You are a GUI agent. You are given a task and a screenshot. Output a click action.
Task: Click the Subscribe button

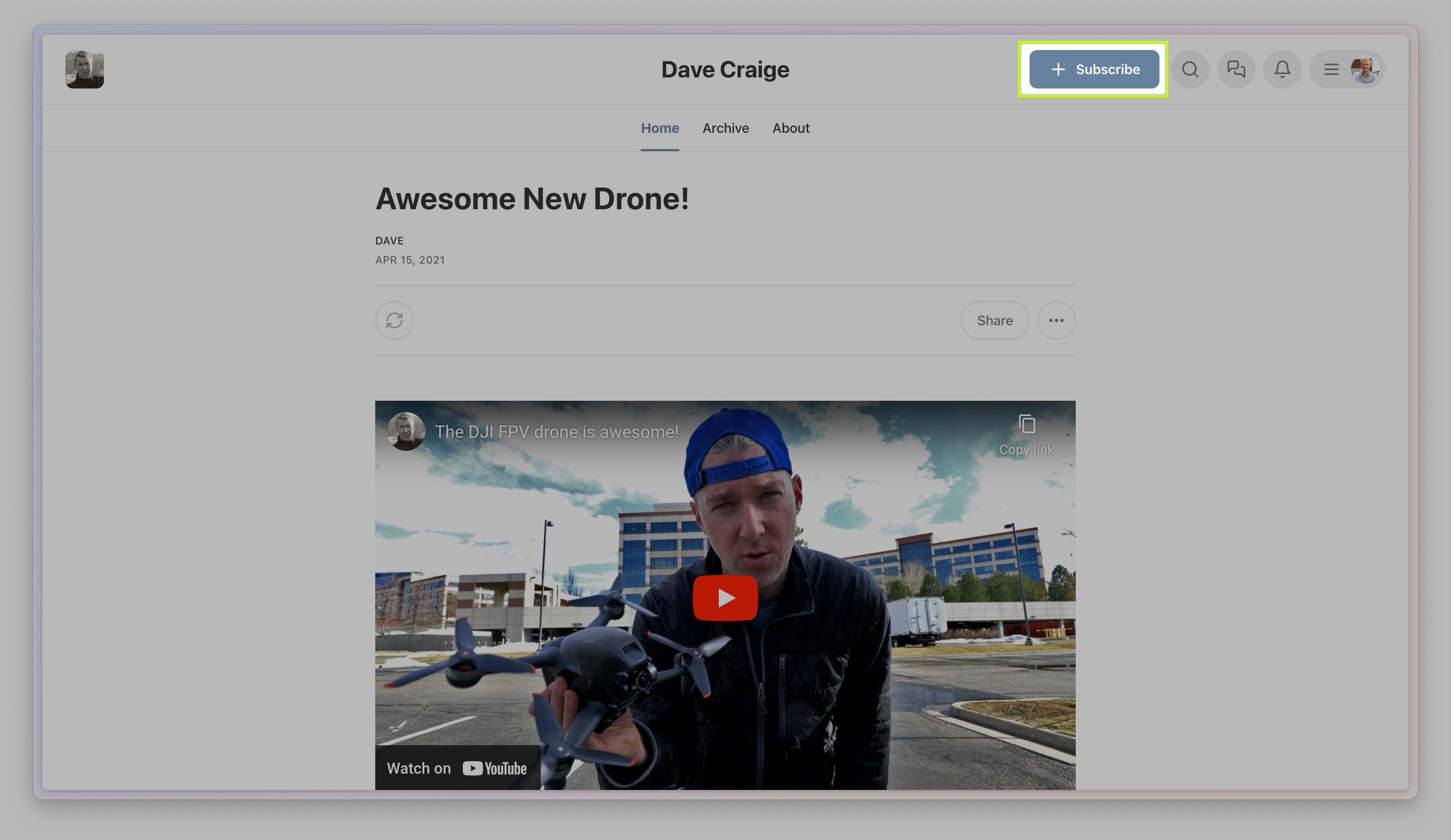[1094, 70]
